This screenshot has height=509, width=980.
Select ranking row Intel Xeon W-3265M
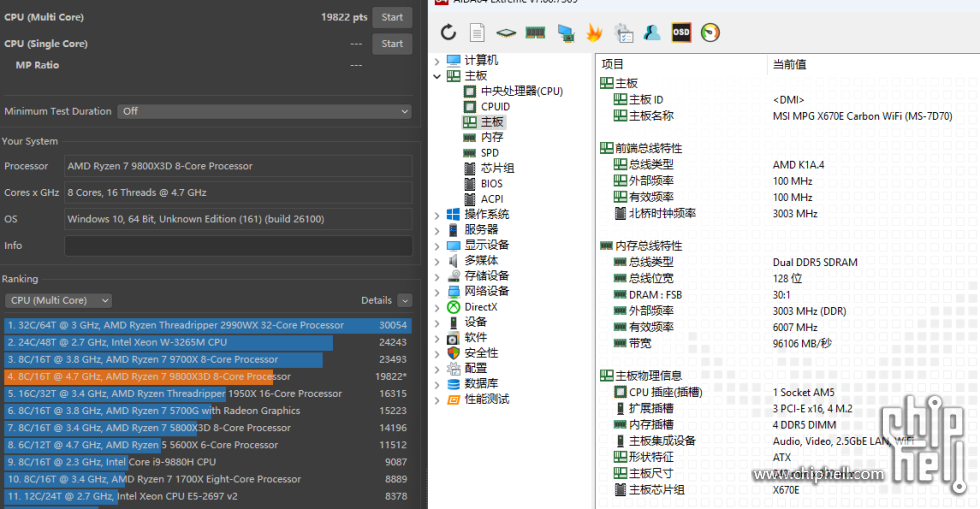(208, 343)
